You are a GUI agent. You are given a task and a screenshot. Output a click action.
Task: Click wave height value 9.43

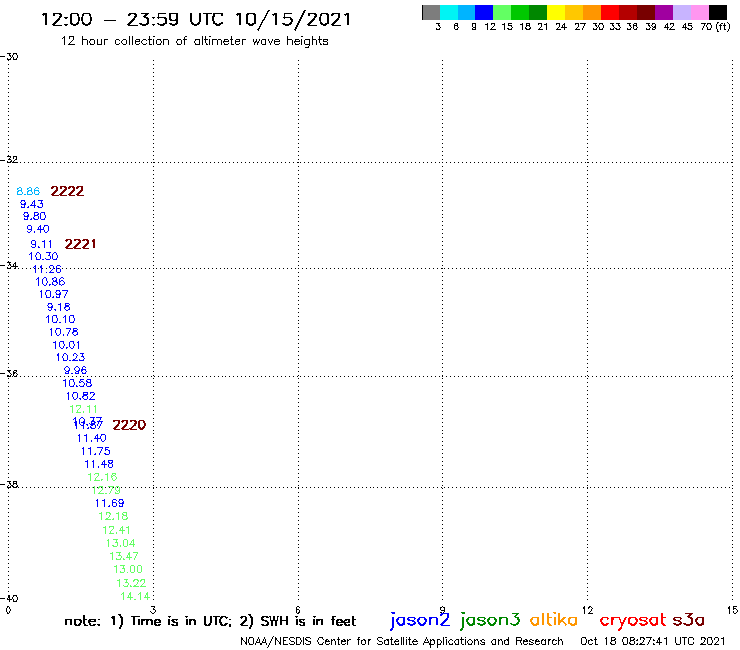tap(32, 204)
